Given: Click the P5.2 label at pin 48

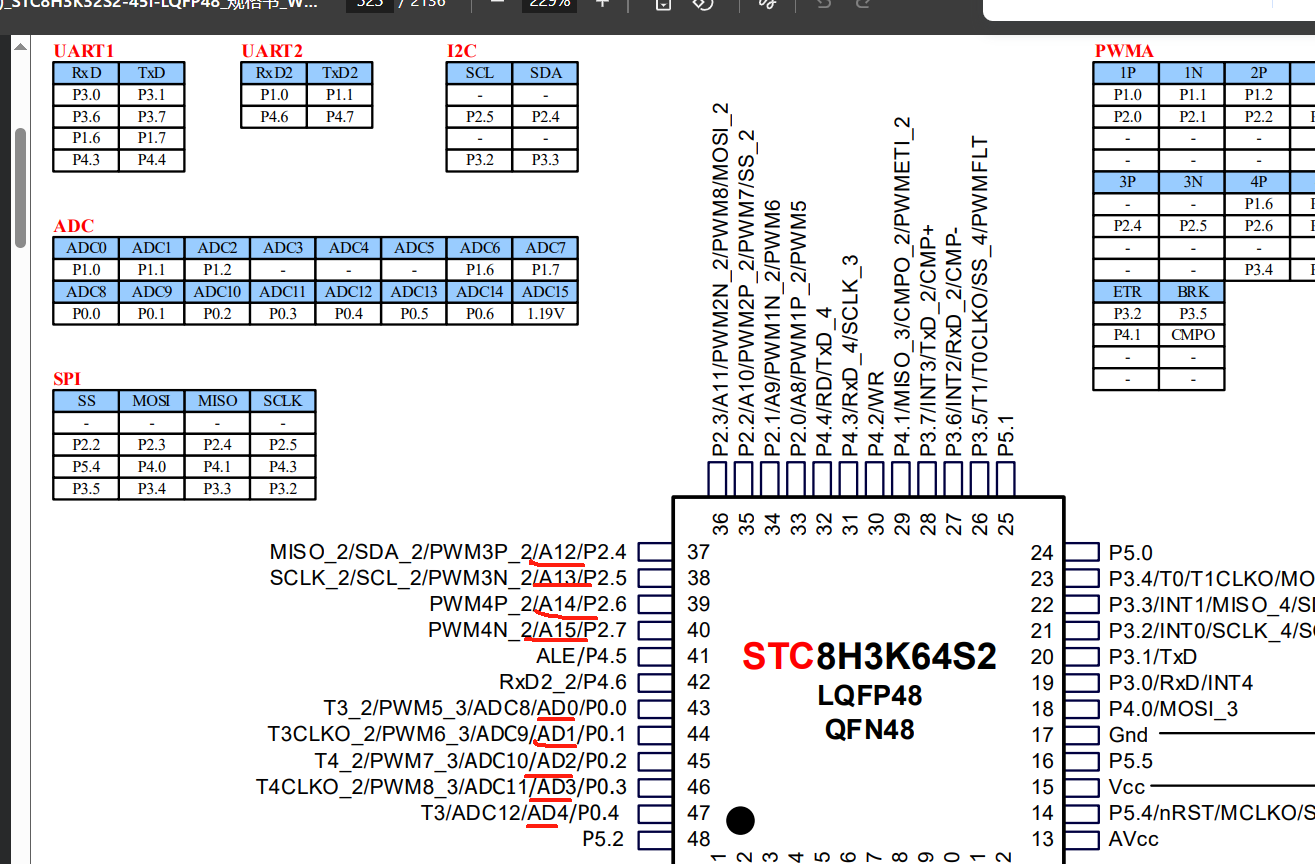Looking at the screenshot, I should click(602, 839).
